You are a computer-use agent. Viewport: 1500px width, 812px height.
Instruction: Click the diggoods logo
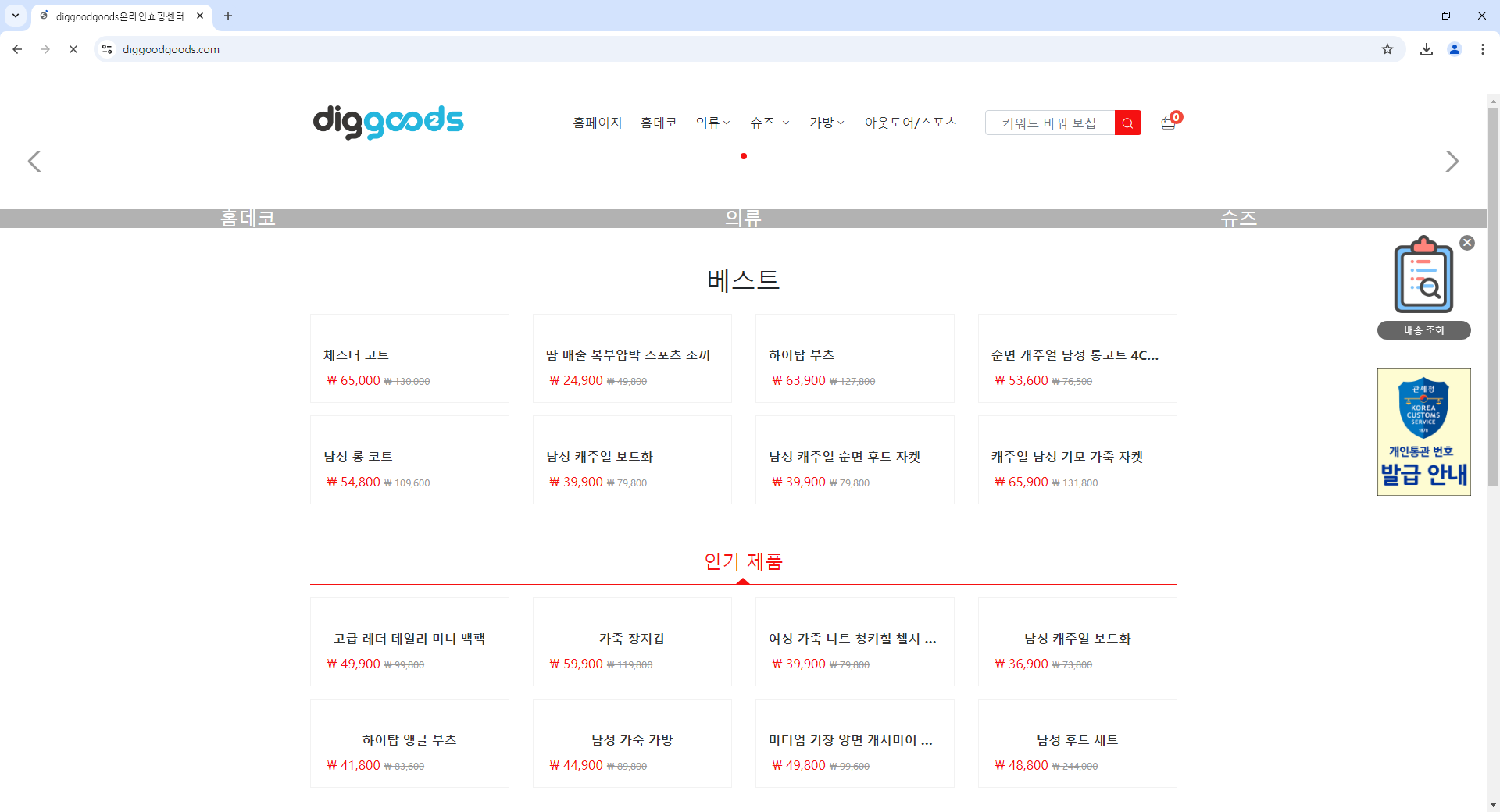click(388, 122)
